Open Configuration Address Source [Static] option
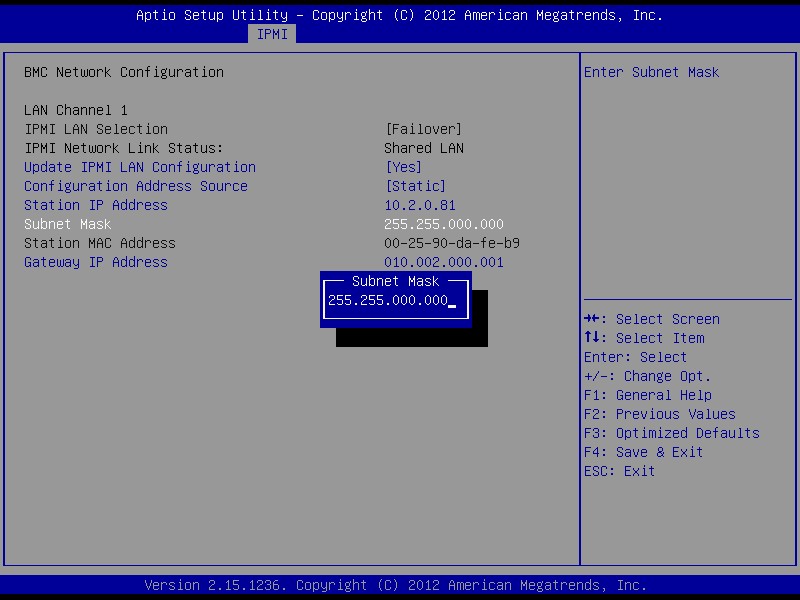The height and width of the screenshot is (600, 800). [415, 186]
